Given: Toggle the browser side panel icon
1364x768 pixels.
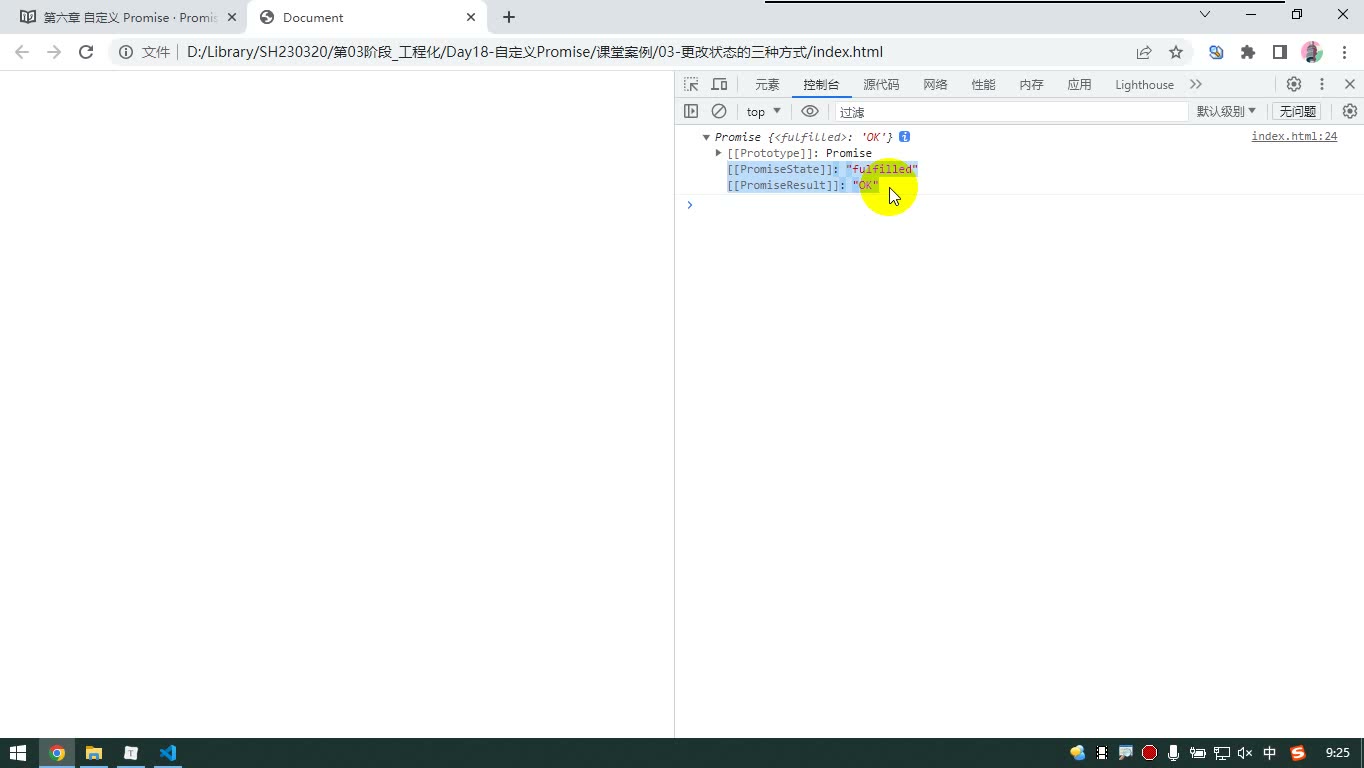Looking at the screenshot, I should coord(1280,52).
